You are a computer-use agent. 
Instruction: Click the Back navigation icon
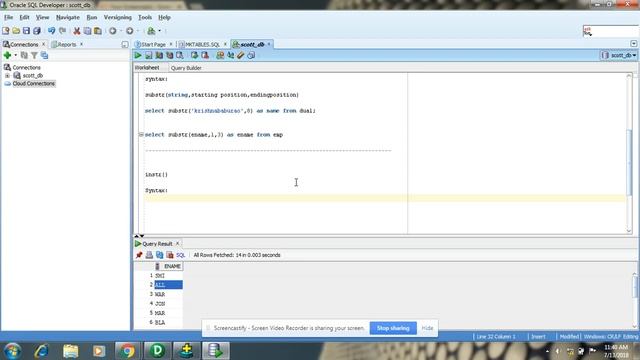[113, 31]
